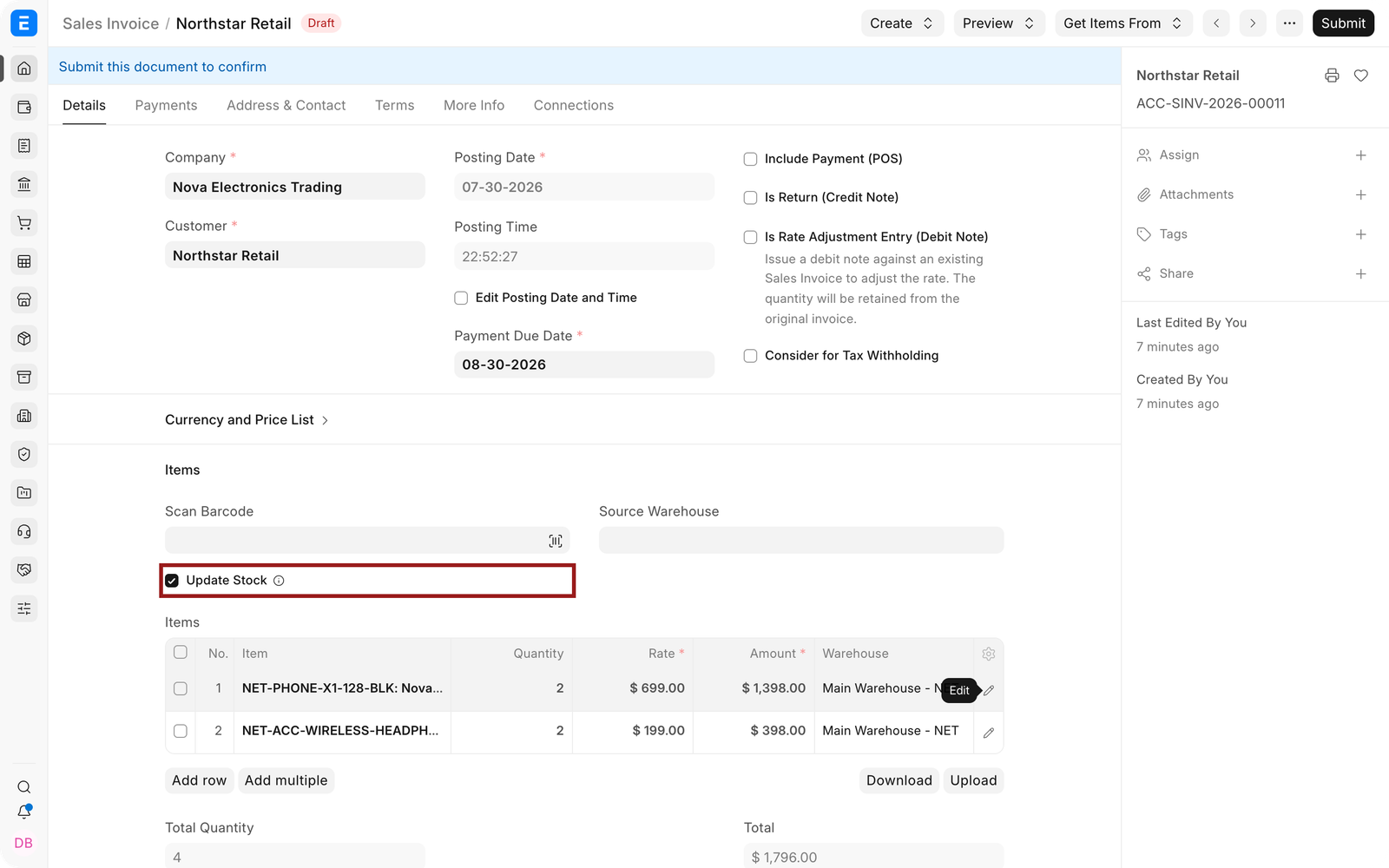Screen dimensions: 1389x868
Task: Submit the sales invoice
Action: point(1343,23)
